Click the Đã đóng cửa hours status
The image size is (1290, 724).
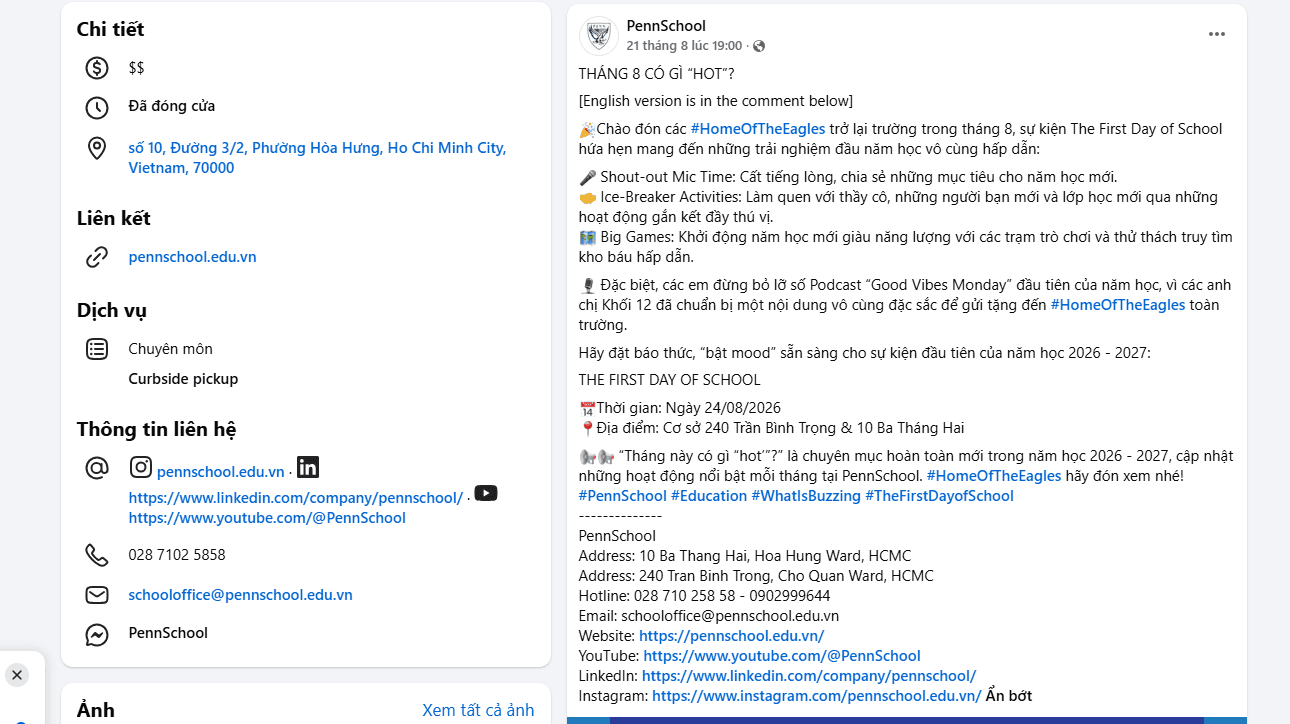click(172, 106)
